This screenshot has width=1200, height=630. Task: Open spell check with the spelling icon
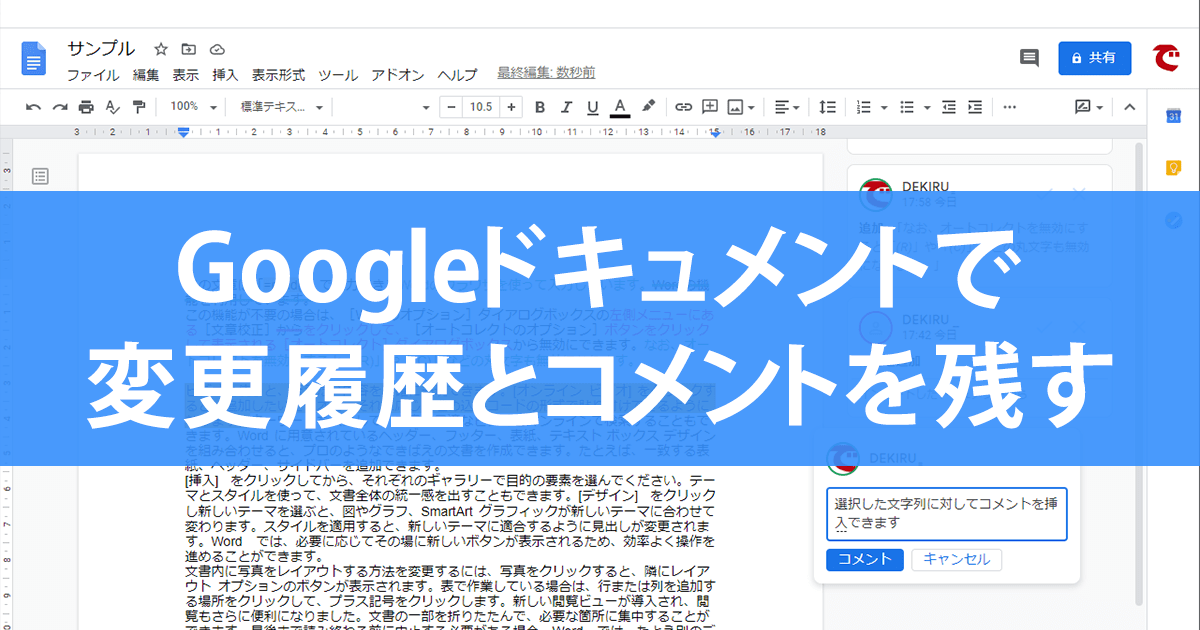click(114, 107)
